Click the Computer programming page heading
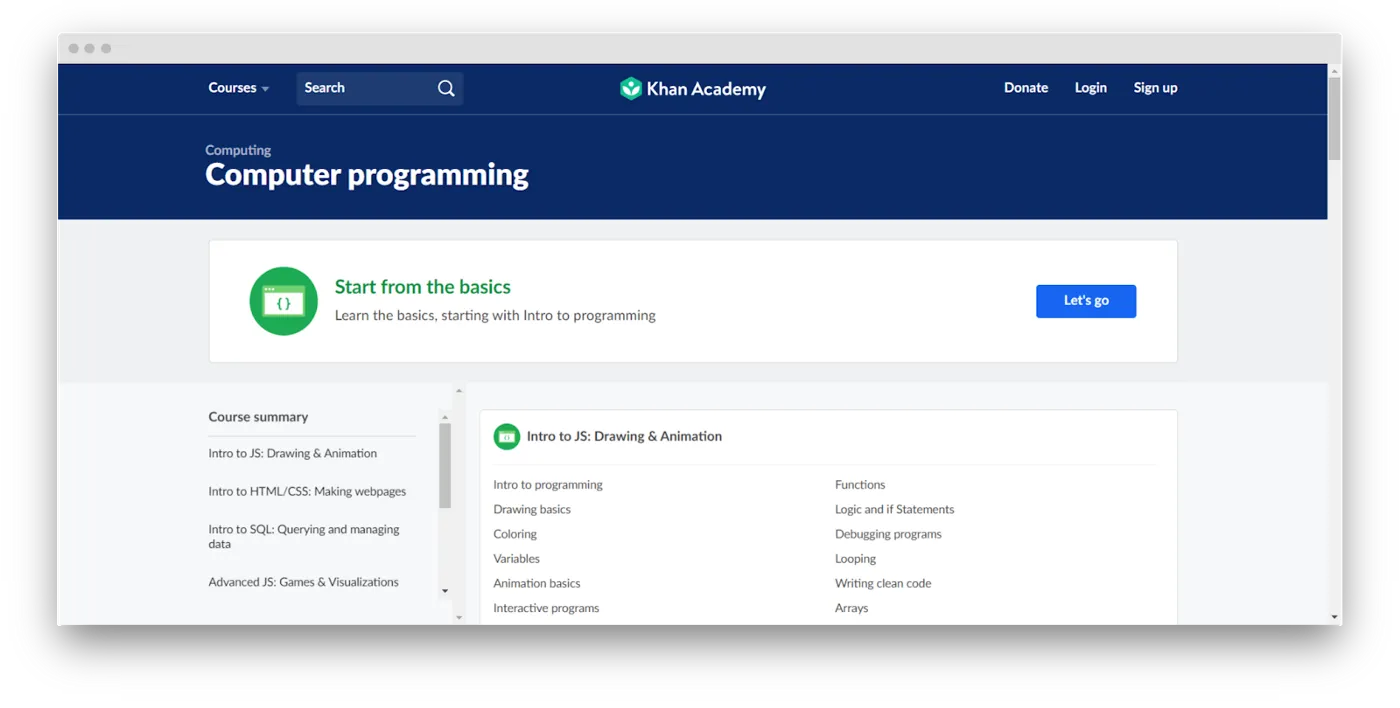The image size is (1400, 708). point(367,175)
